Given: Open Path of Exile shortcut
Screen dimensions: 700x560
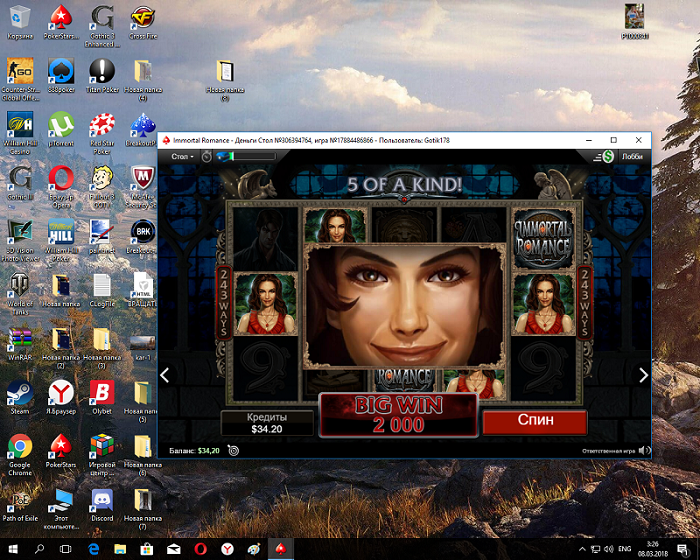Looking at the screenshot, I should coord(20,505).
